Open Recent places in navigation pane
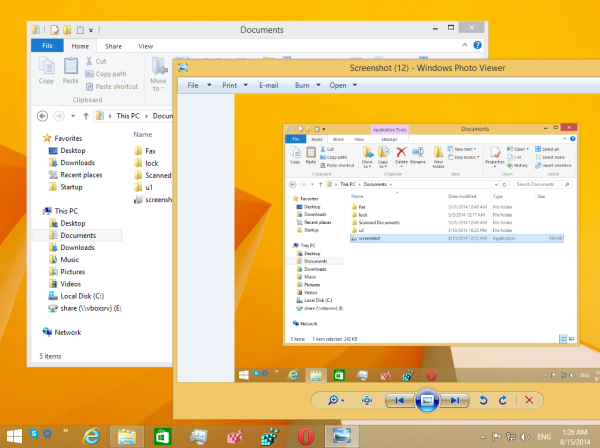Image resolution: width=600 pixels, height=448 pixels. point(75,175)
